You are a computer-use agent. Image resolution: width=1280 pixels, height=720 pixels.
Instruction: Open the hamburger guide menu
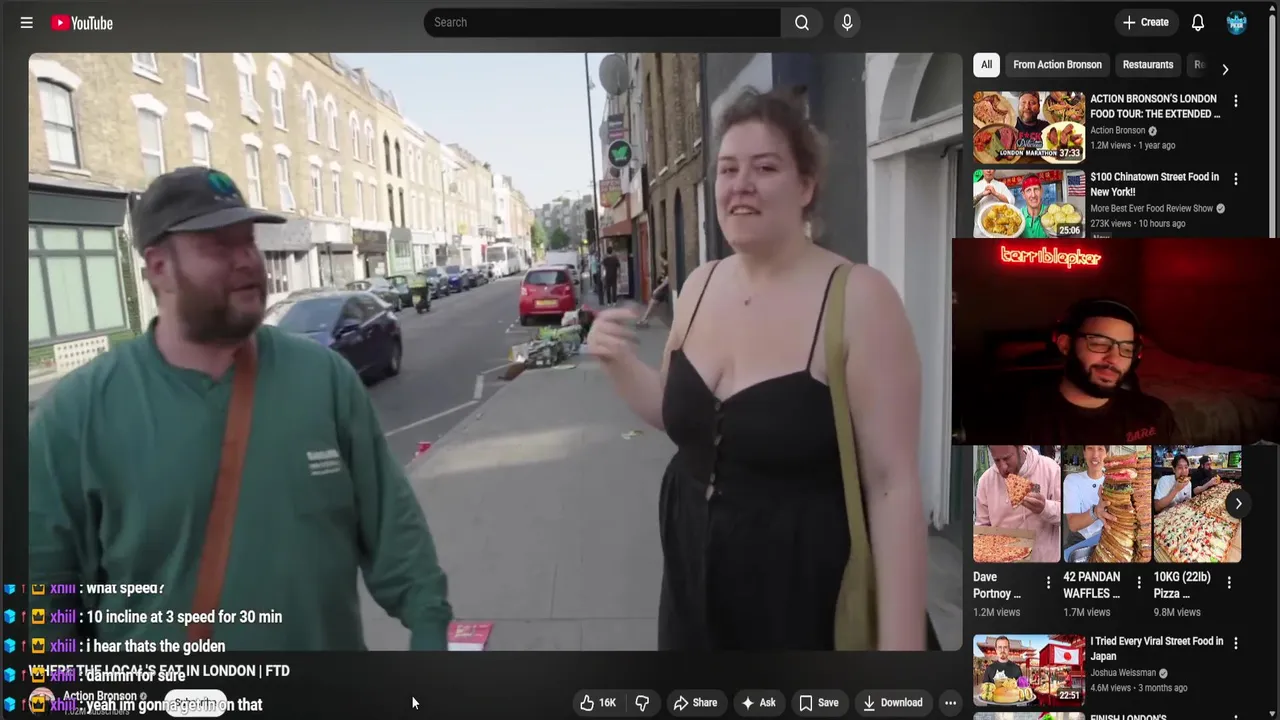point(27,22)
